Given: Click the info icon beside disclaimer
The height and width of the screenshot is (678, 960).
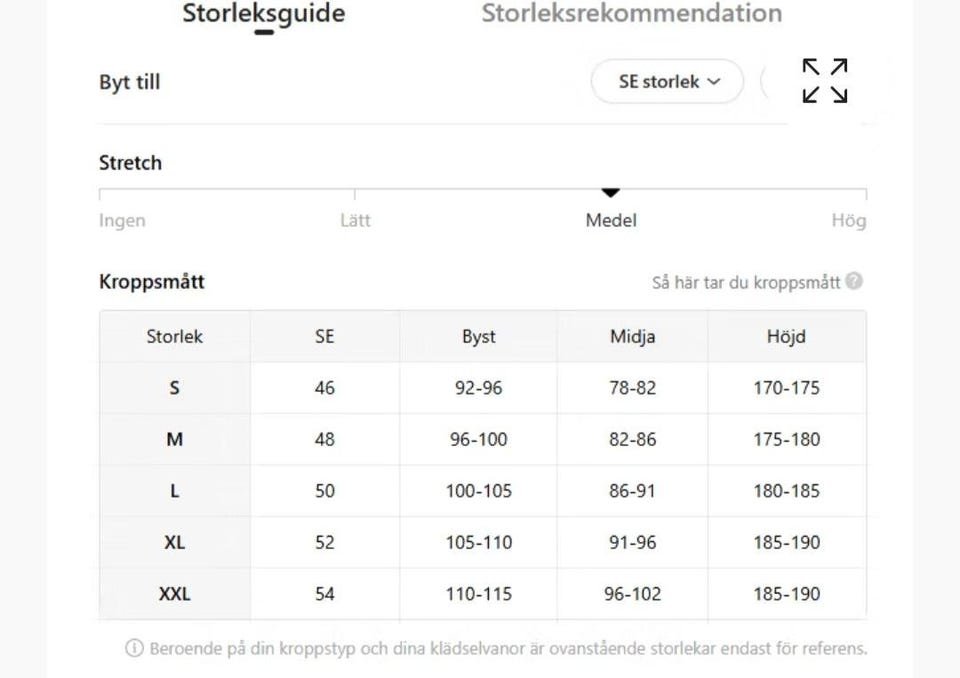Looking at the screenshot, I should 134,649.
